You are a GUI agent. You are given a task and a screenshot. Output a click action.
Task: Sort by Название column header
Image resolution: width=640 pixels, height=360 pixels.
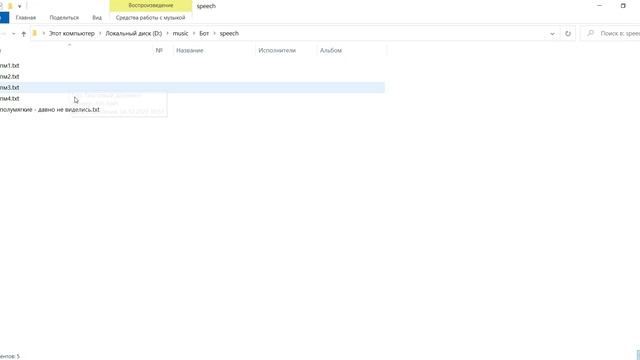(x=190, y=50)
